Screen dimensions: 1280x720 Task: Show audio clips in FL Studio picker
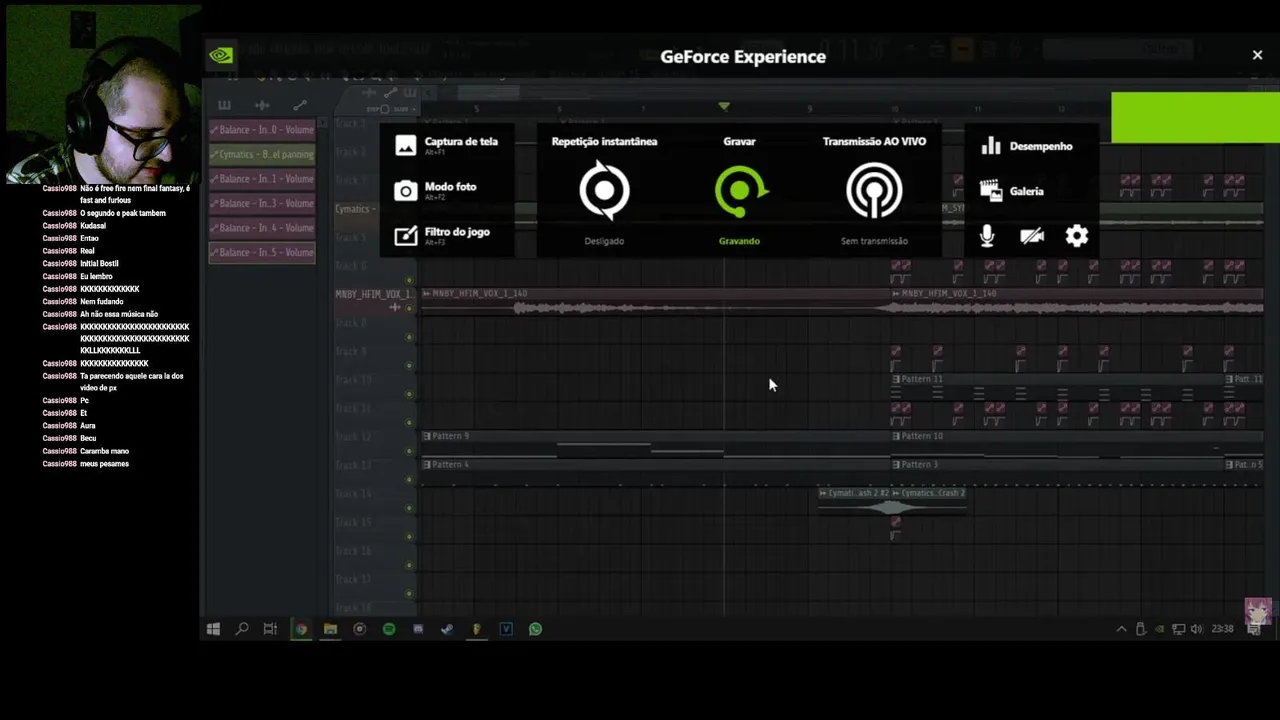point(262,105)
